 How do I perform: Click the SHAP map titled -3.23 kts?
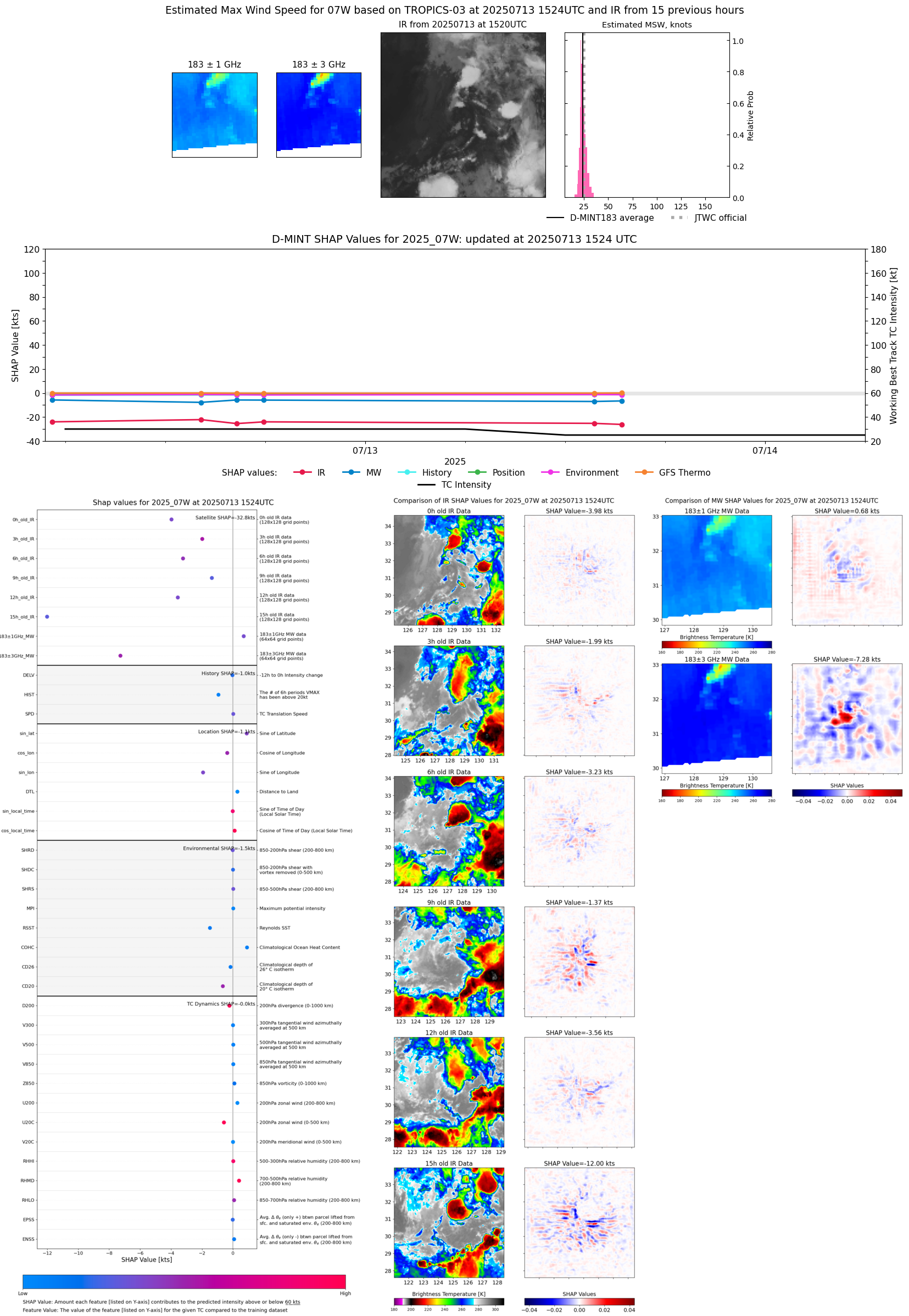(x=579, y=831)
